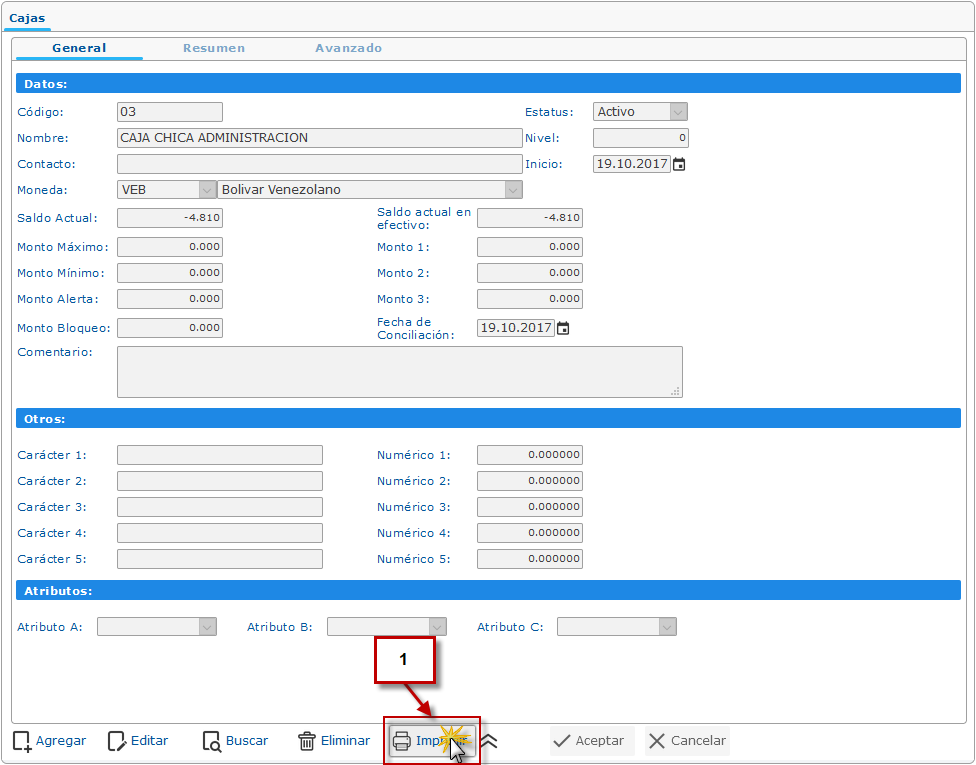The image size is (976, 765).
Task: Switch to the Avanzado tab
Action: coord(348,48)
